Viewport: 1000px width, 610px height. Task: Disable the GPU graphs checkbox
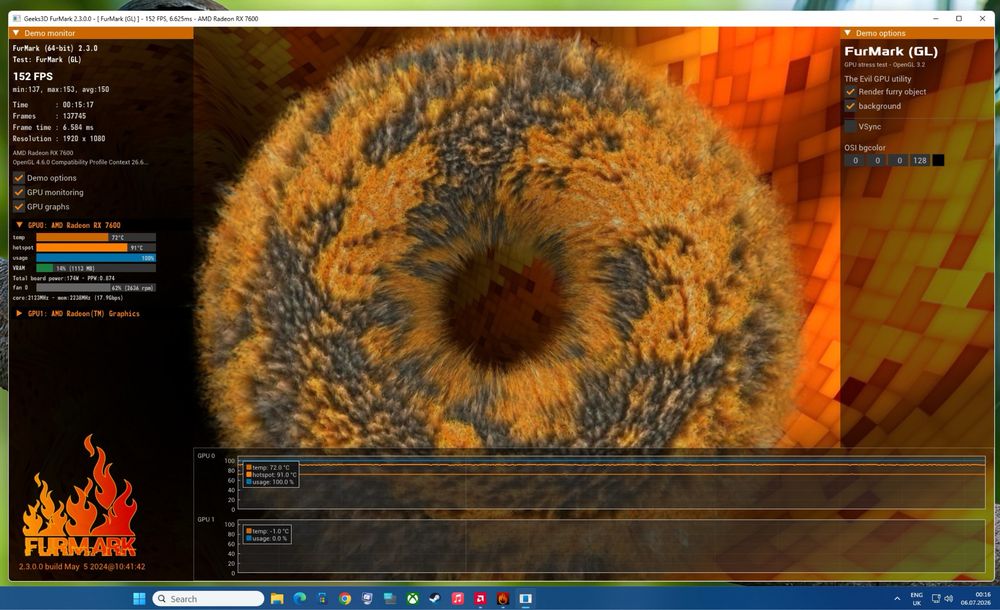point(19,207)
